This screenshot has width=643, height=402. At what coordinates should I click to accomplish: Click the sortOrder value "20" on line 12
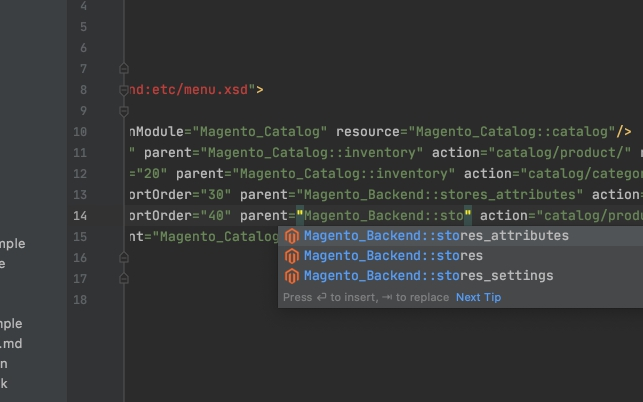[152, 174]
